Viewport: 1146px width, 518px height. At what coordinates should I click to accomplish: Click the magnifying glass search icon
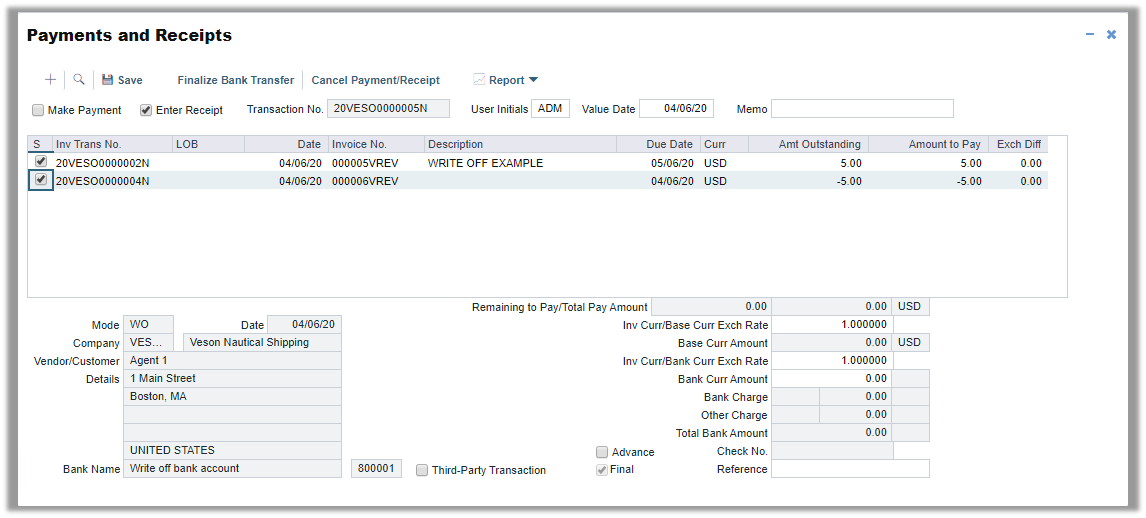point(79,80)
